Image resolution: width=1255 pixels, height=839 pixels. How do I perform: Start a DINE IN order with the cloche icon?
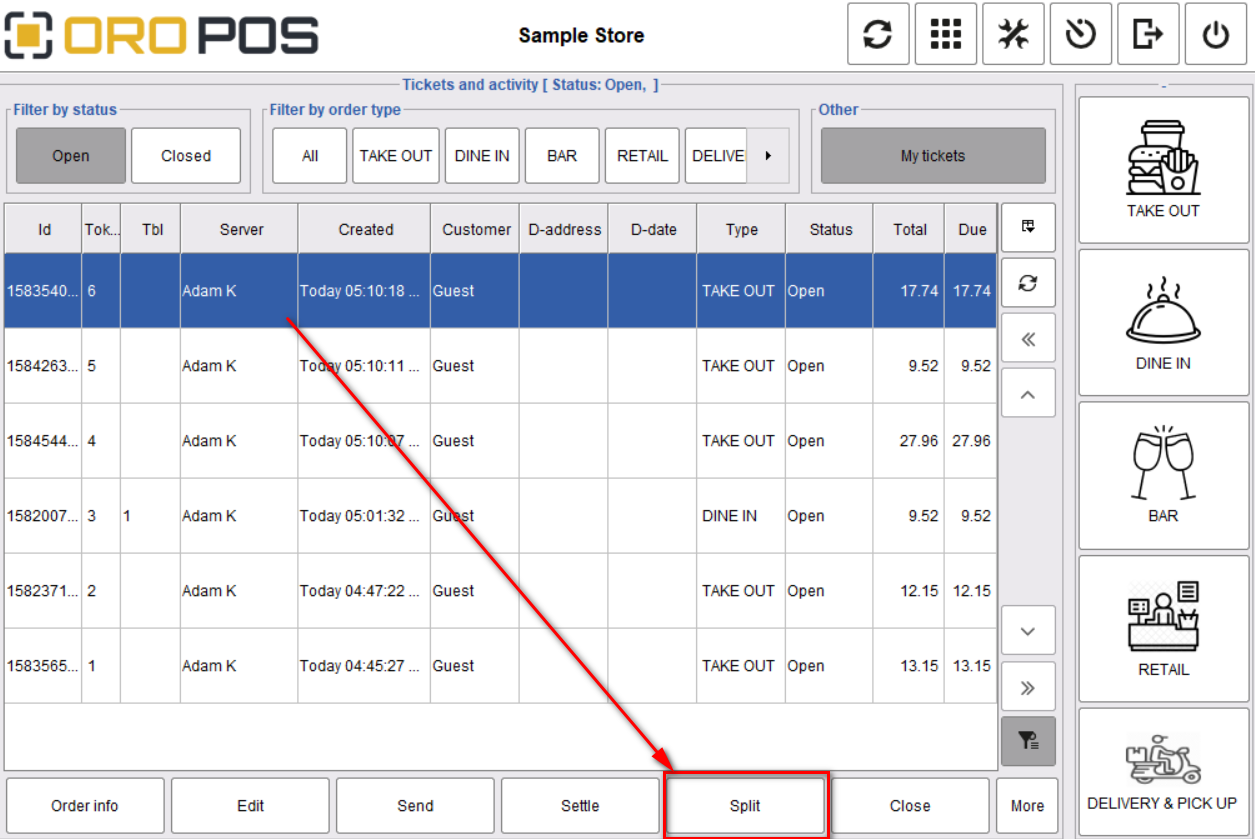click(x=1164, y=322)
